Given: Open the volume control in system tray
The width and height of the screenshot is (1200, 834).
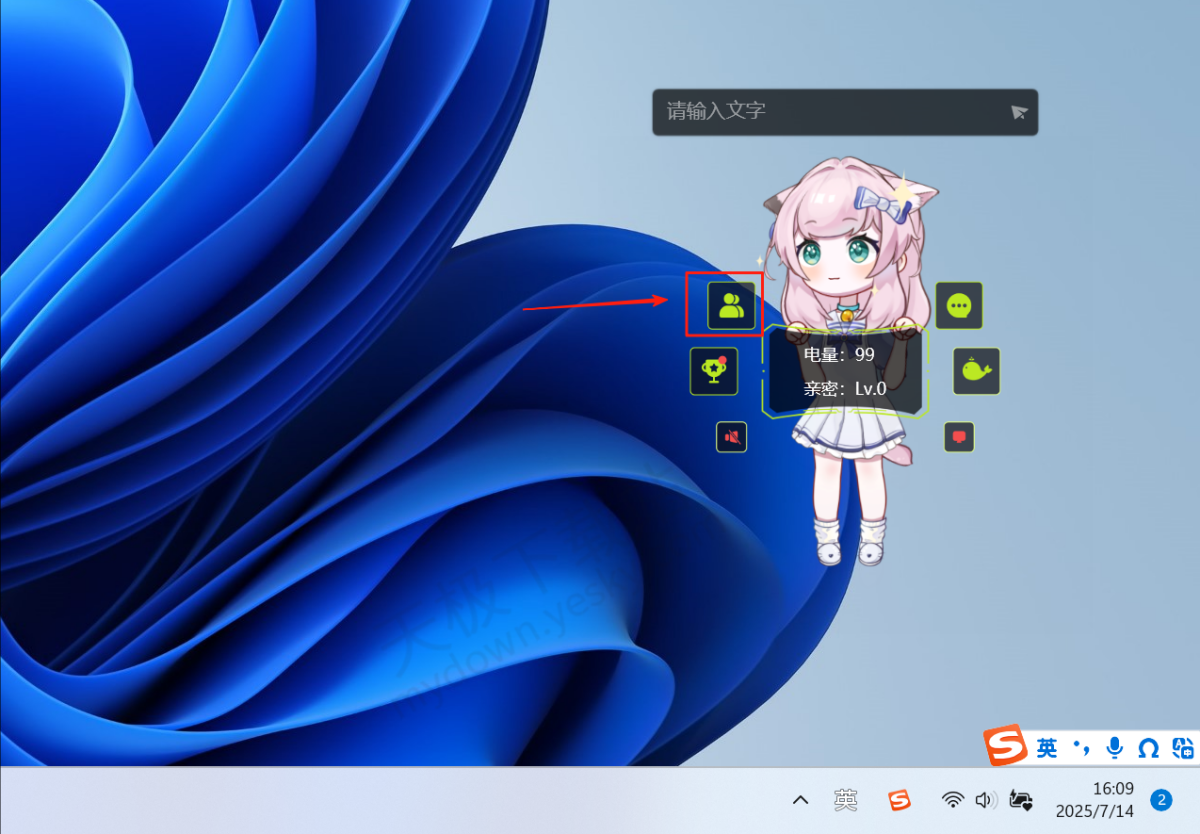Looking at the screenshot, I should [x=986, y=800].
